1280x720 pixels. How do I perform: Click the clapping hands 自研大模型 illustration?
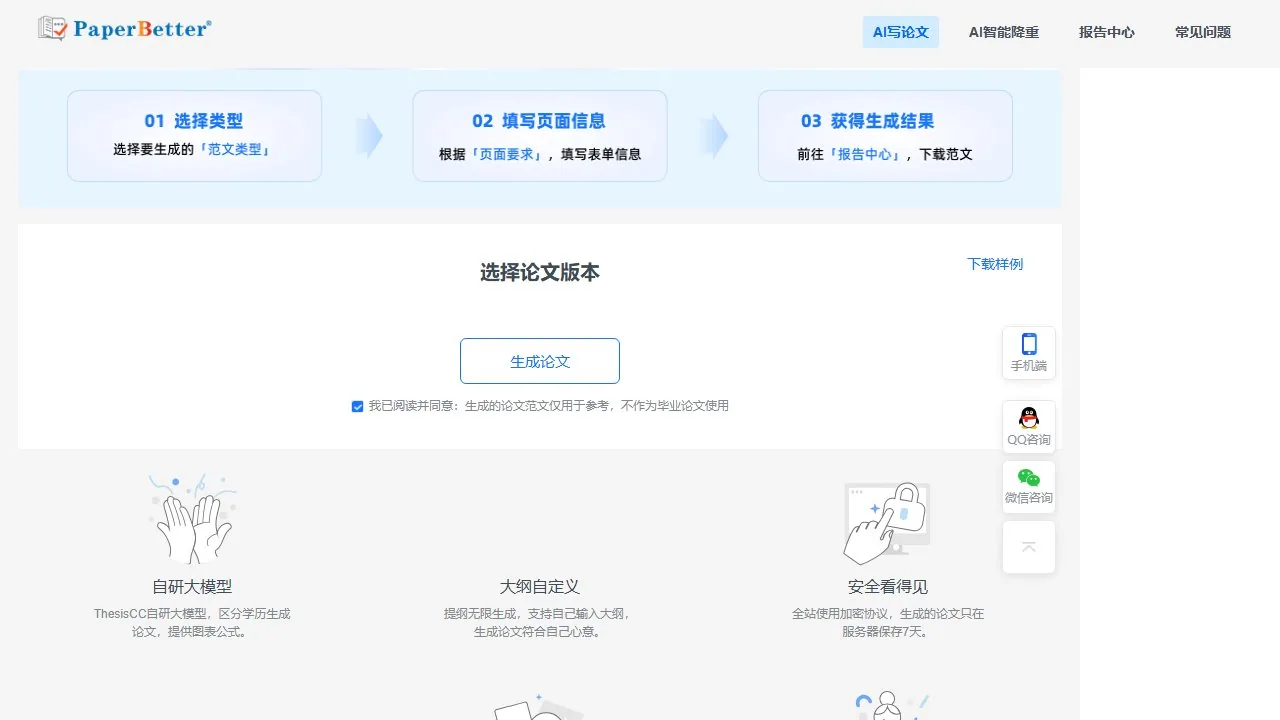tap(192, 518)
